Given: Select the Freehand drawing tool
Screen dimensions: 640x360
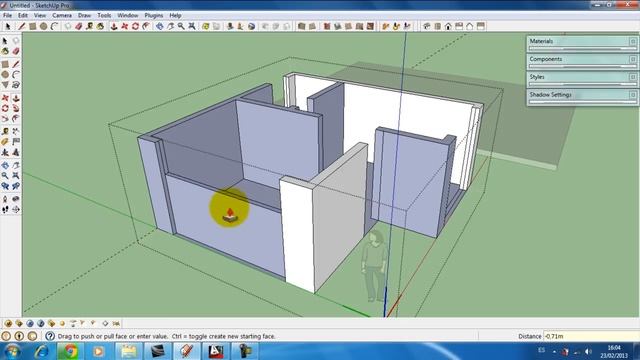Looking at the screenshot, I should (16, 85).
